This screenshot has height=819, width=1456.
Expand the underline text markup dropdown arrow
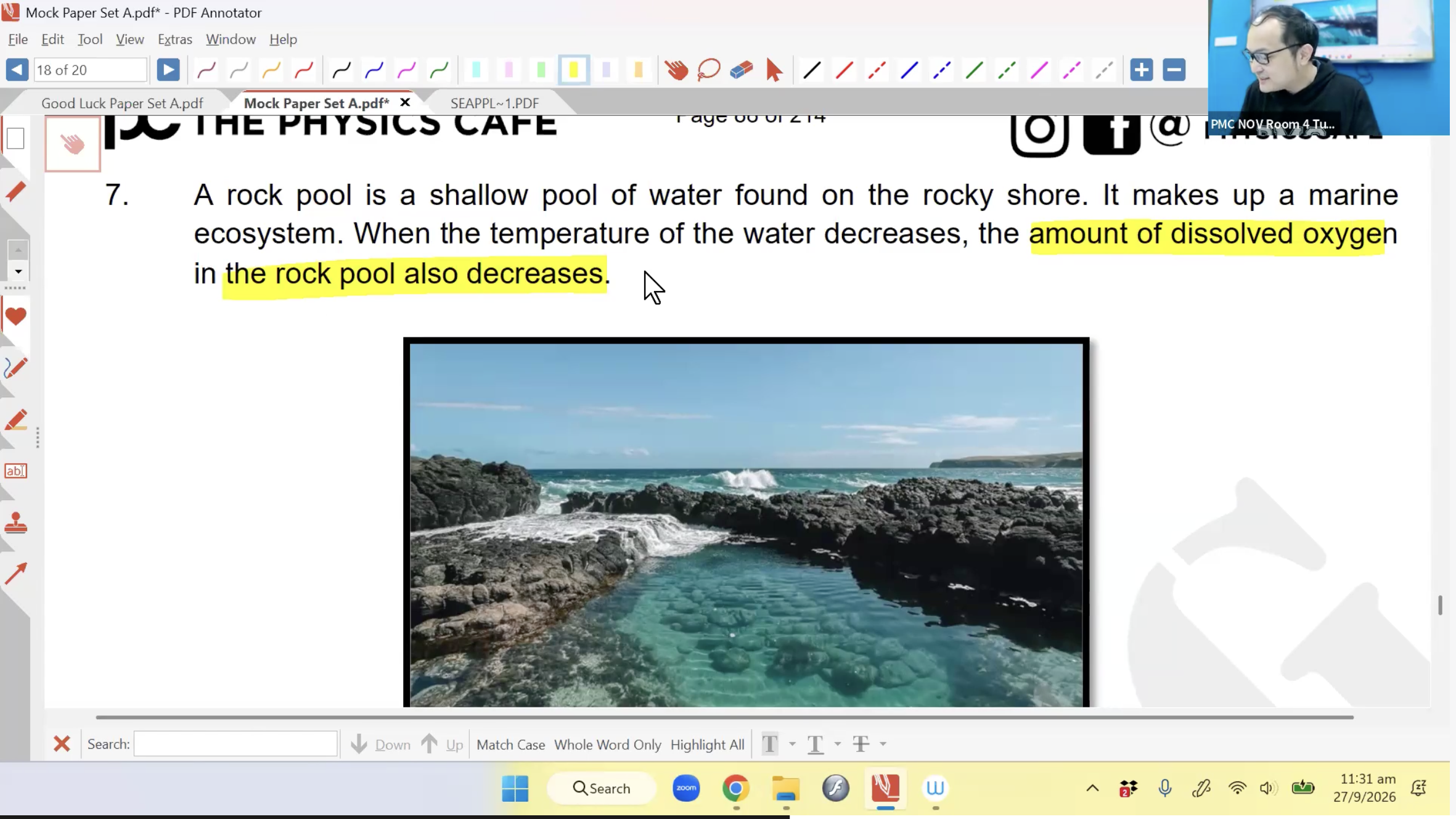tap(837, 744)
